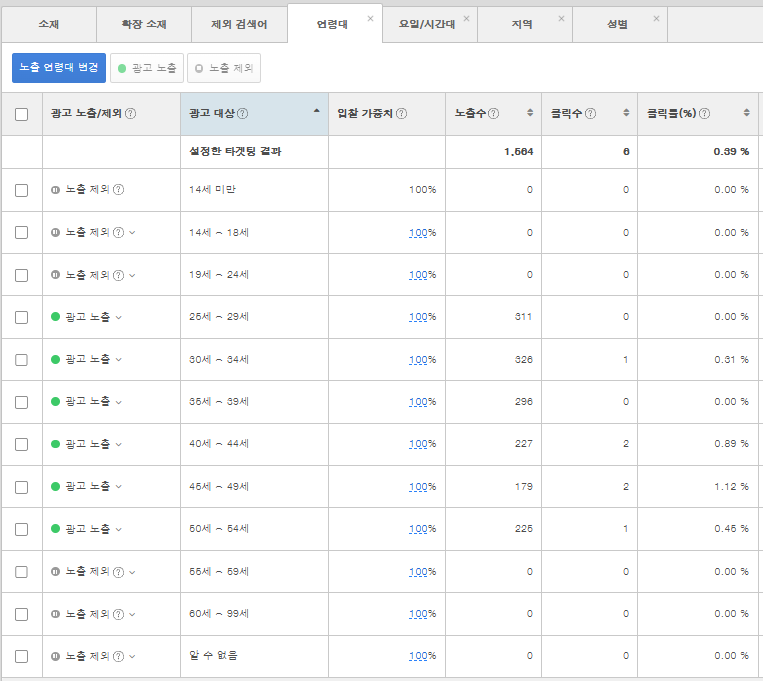The image size is (763, 681).
Task: Click help icon in 14세 ~ 18세 row
Action: 118,233
